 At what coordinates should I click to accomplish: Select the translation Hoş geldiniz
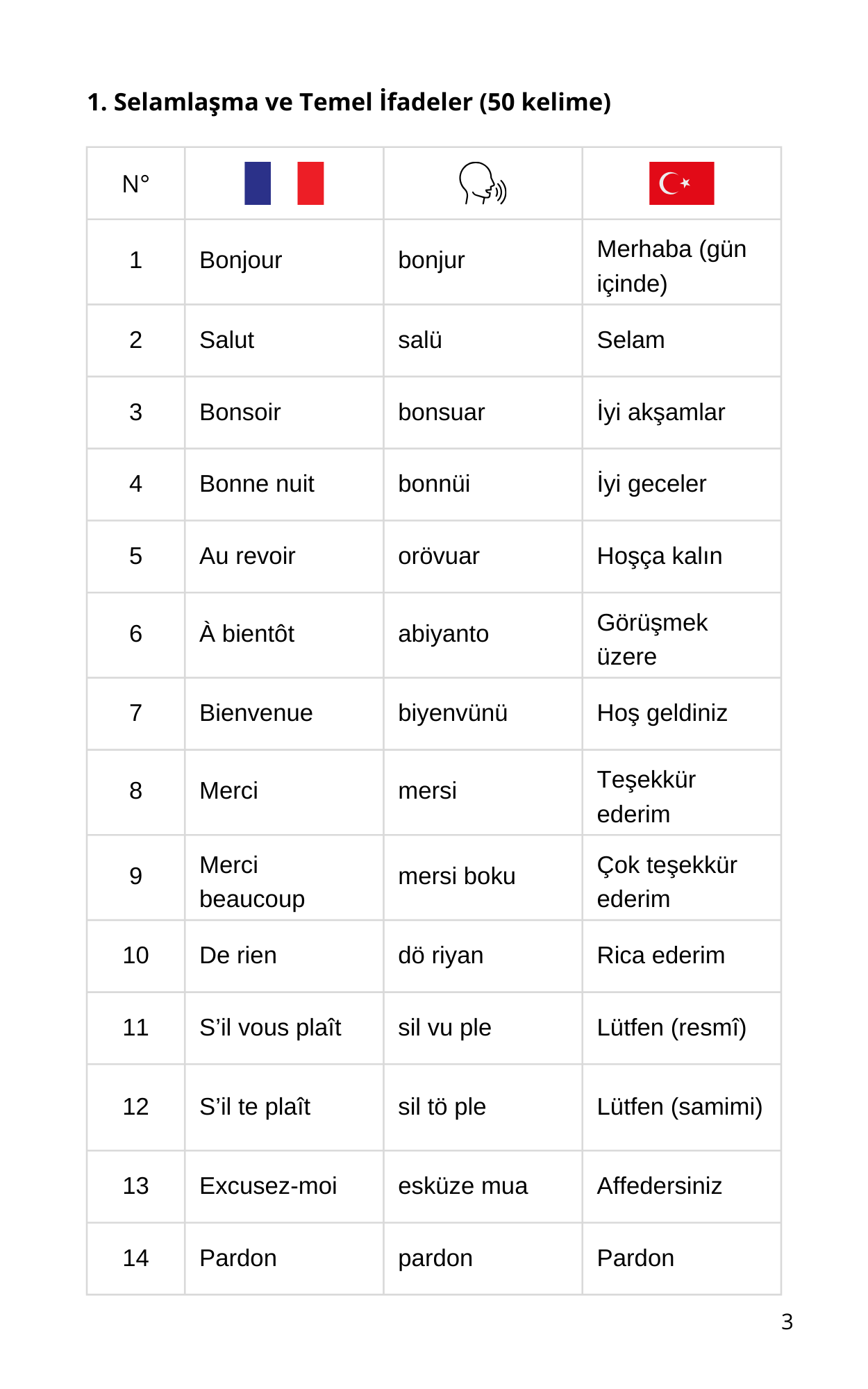pyautogui.click(x=662, y=713)
